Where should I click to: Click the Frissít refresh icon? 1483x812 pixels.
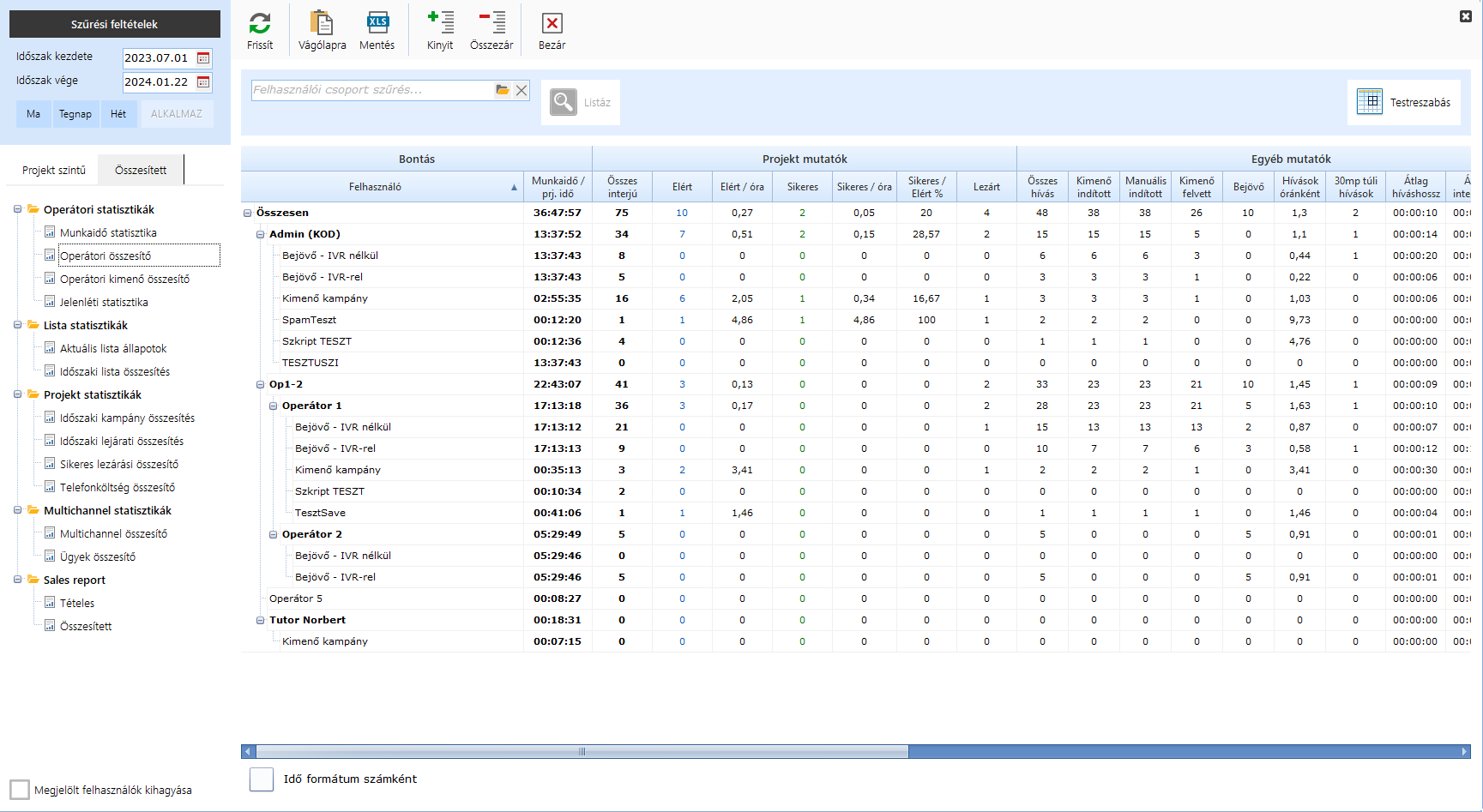pos(260,24)
